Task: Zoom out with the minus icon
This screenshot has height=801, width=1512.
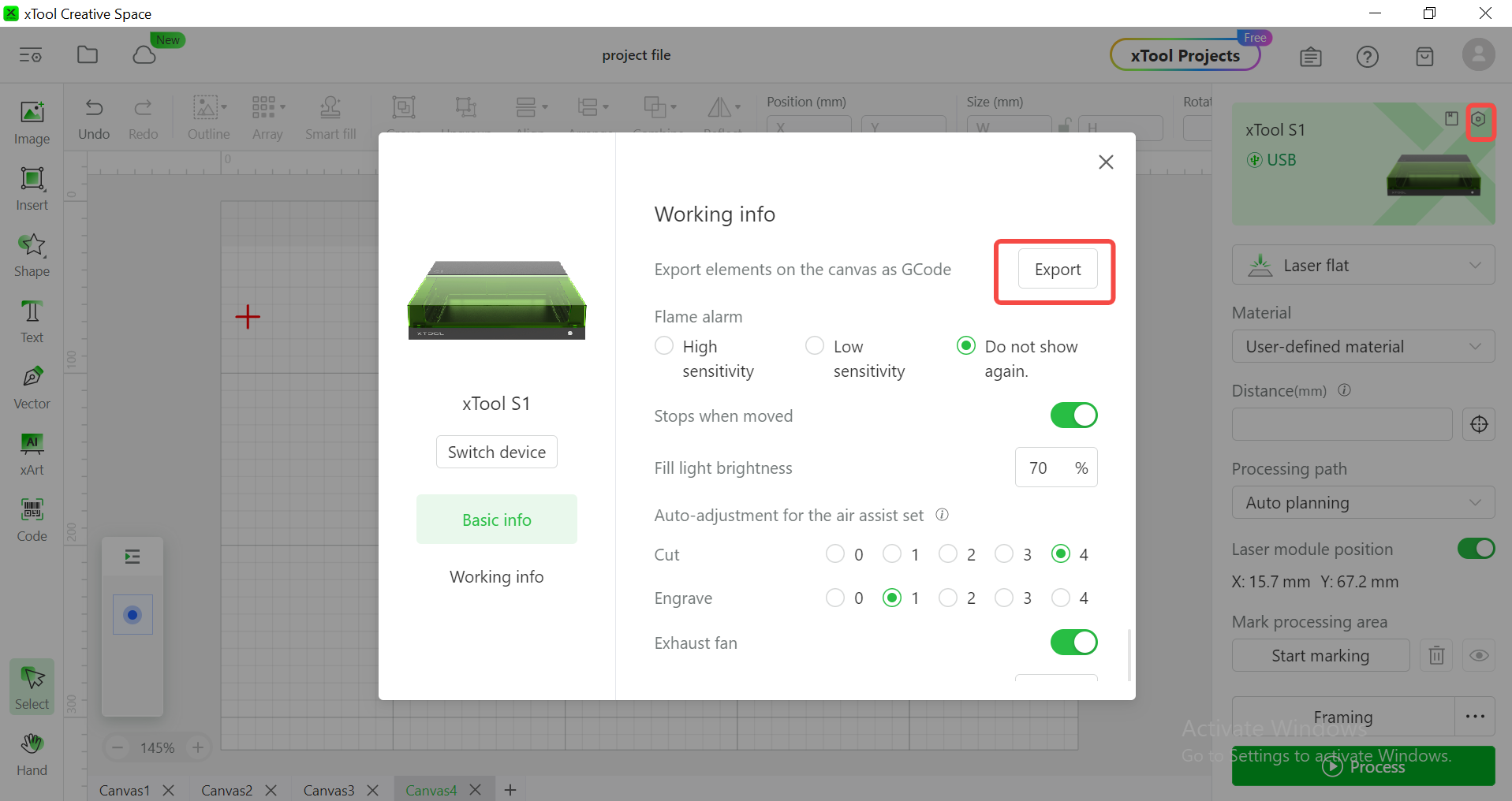Action: click(118, 747)
